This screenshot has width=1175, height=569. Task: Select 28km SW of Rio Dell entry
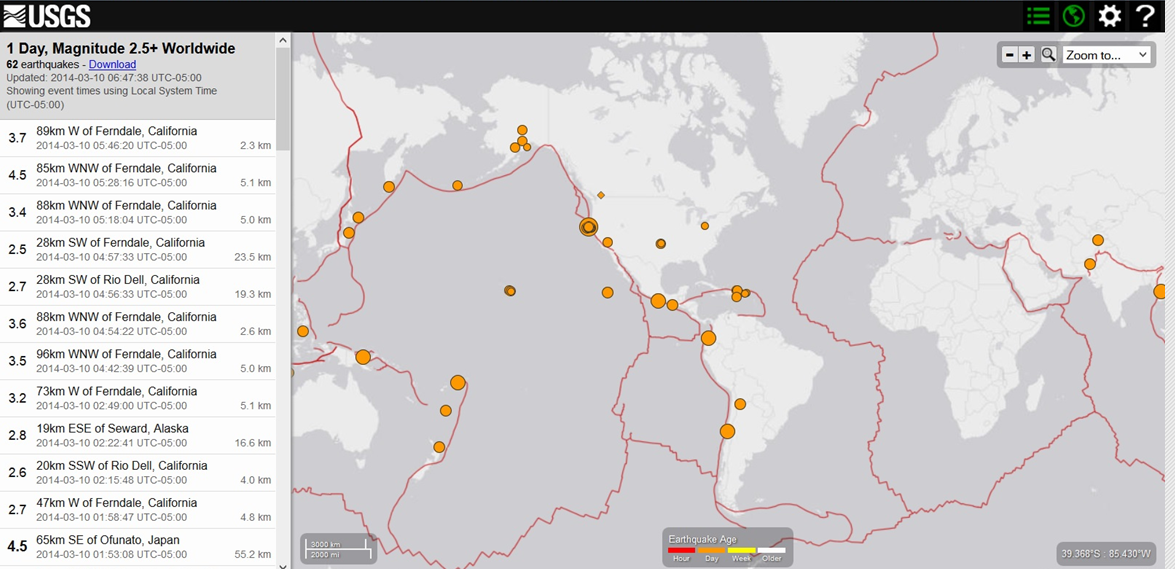click(138, 286)
